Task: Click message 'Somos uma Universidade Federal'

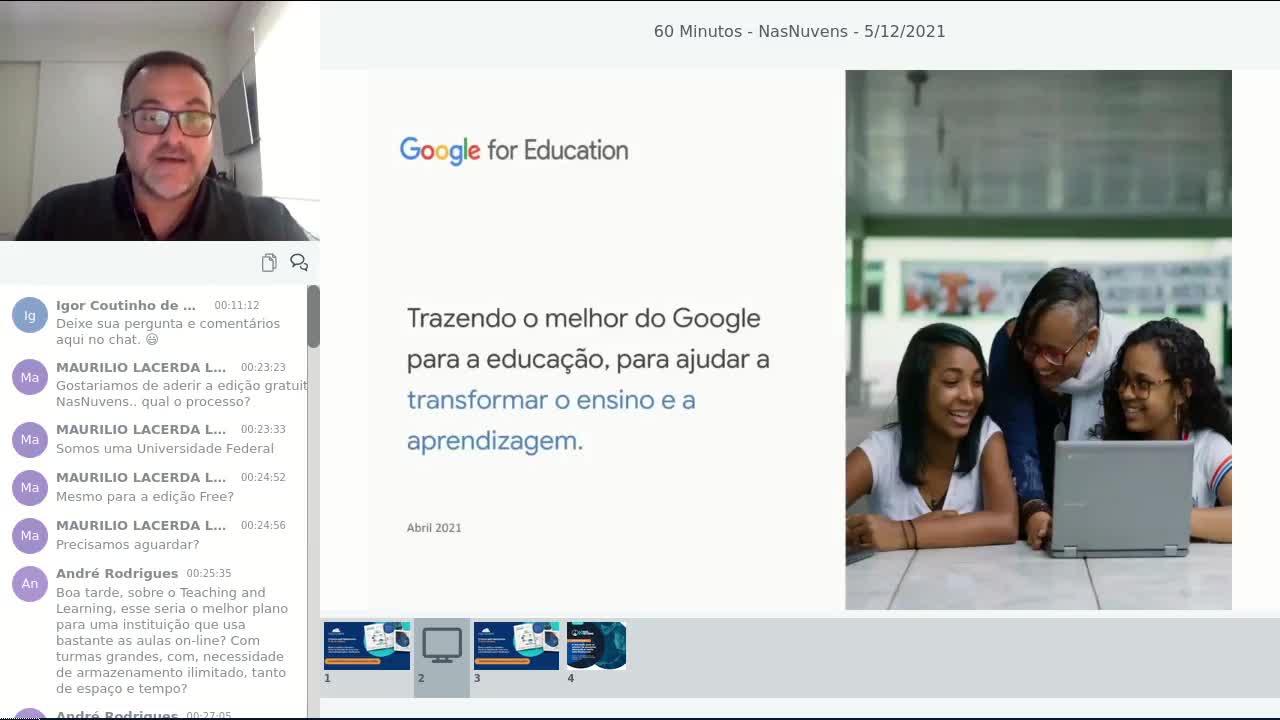Action: coord(165,448)
